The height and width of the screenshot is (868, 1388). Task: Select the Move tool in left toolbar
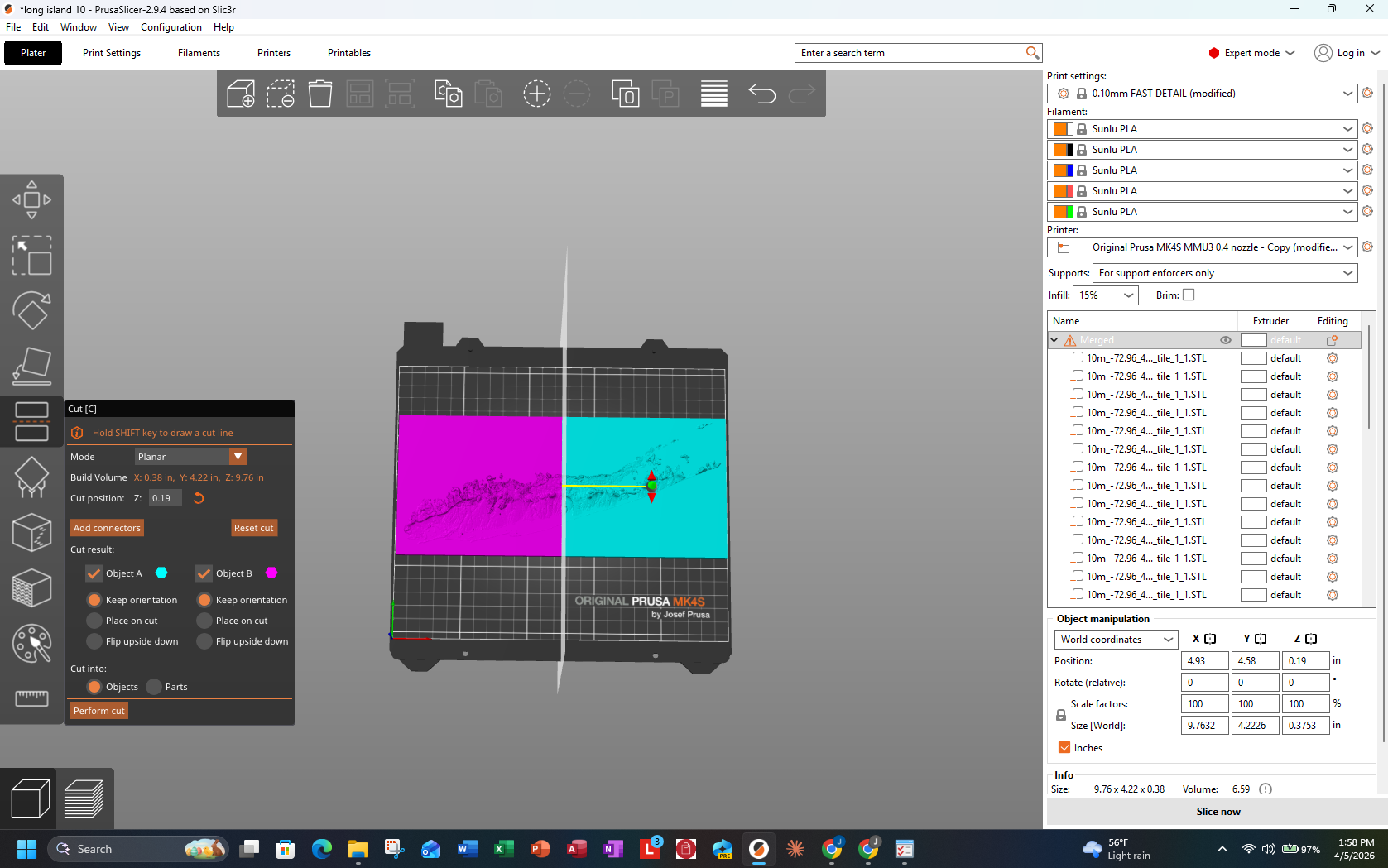(x=31, y=199)
